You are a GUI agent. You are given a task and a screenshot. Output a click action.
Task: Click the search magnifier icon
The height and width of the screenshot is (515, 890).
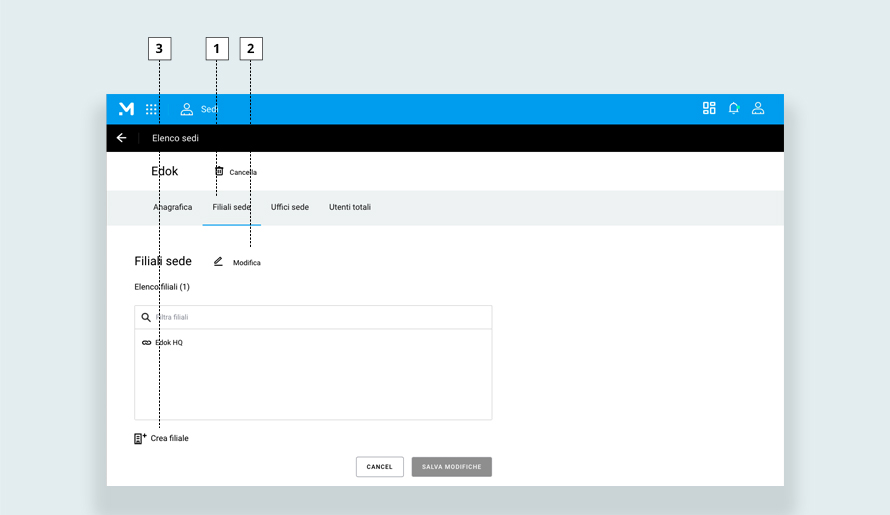[146, 317]
